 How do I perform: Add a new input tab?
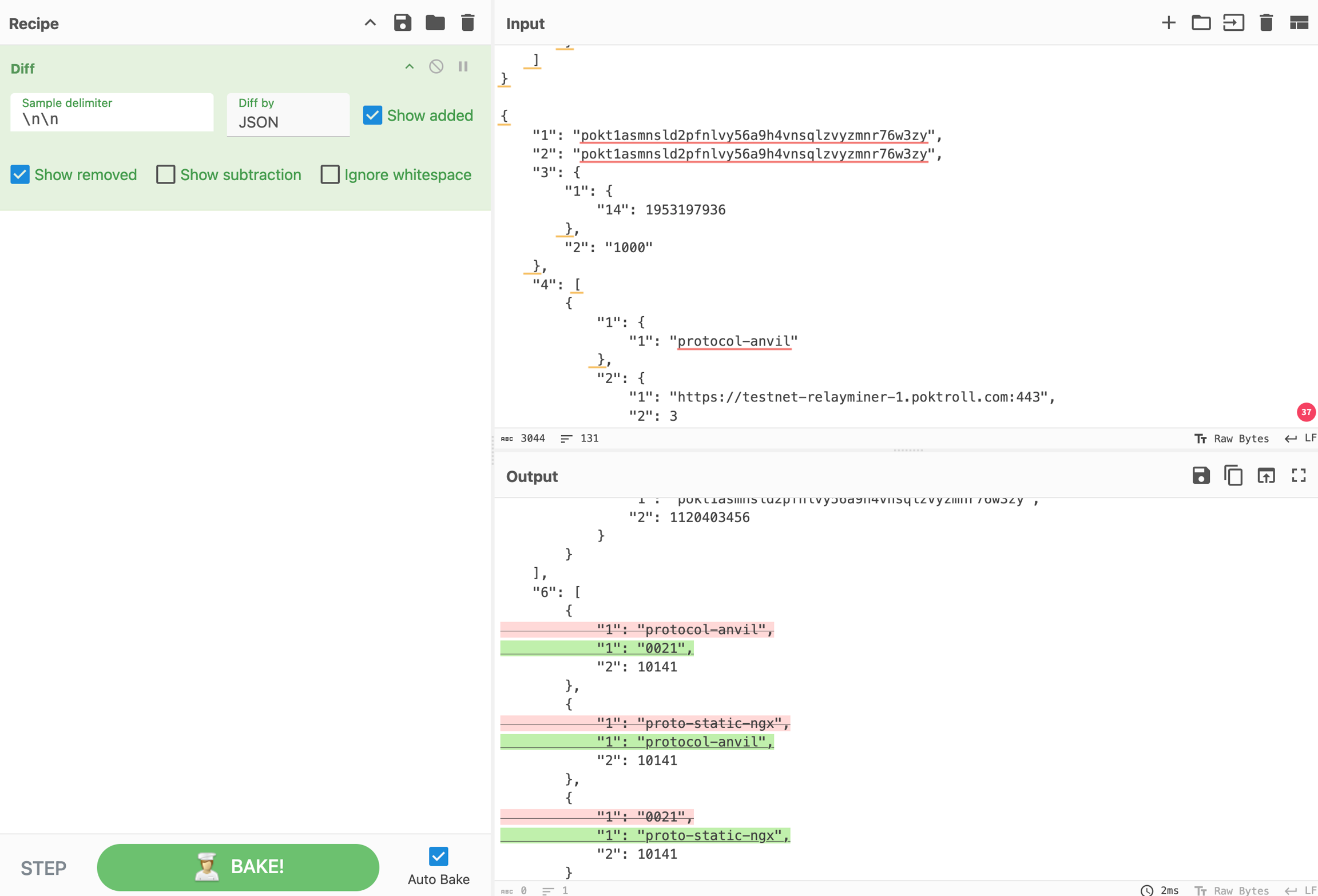pyautogui.click(x=1168, y=23)
